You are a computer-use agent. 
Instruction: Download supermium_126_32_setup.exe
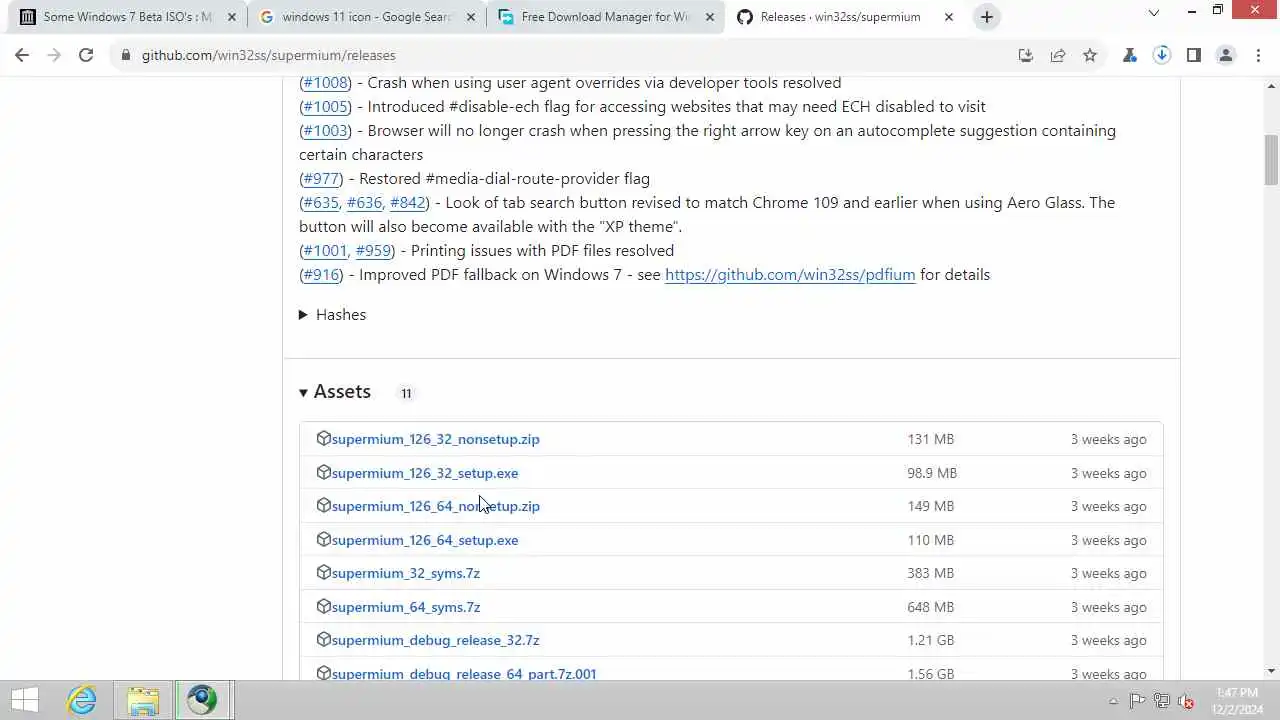click(425, 473)
